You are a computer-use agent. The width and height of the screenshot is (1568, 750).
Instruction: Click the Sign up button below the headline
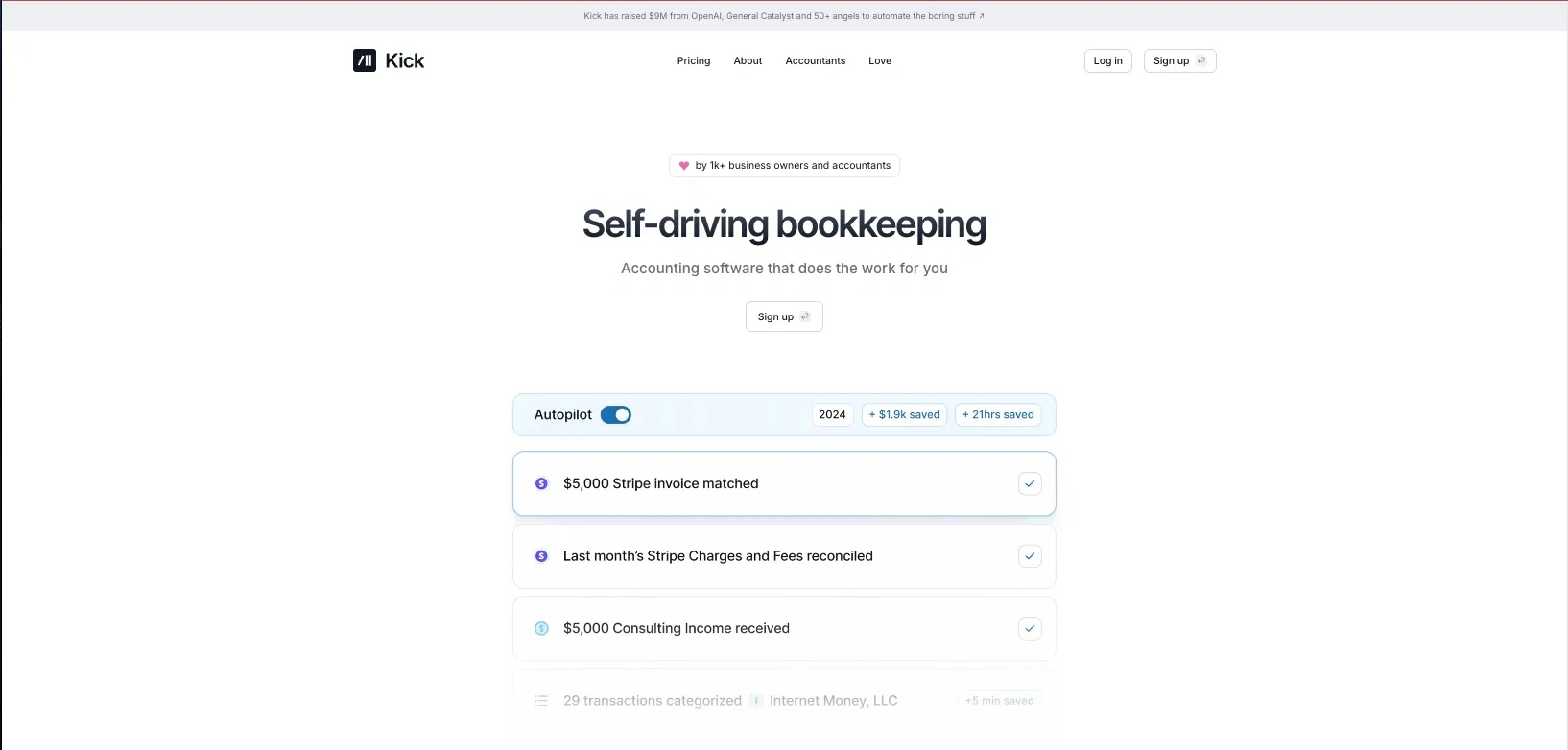click(783, 317)
